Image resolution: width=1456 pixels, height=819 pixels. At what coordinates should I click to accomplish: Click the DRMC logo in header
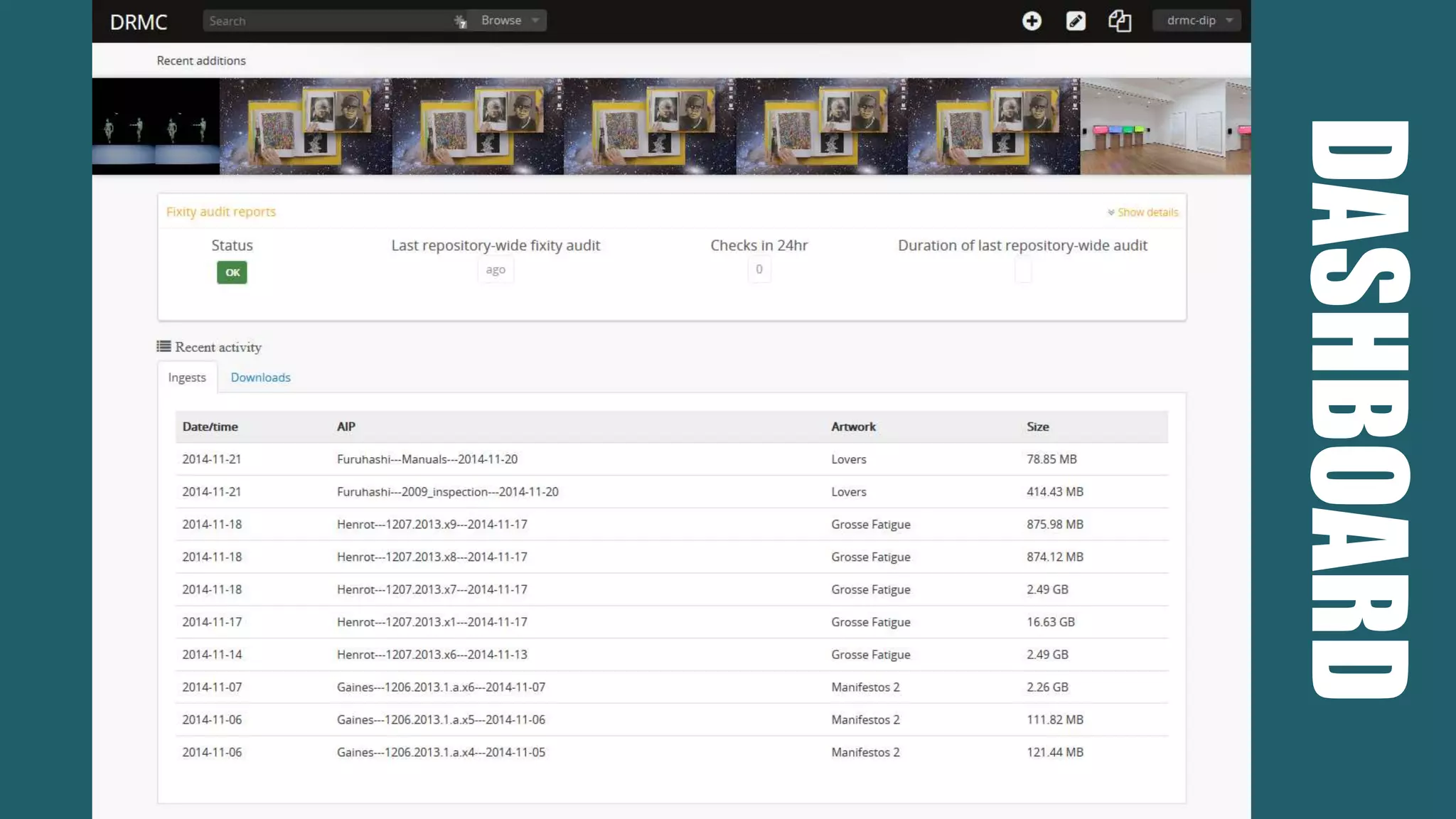[139, 22]
